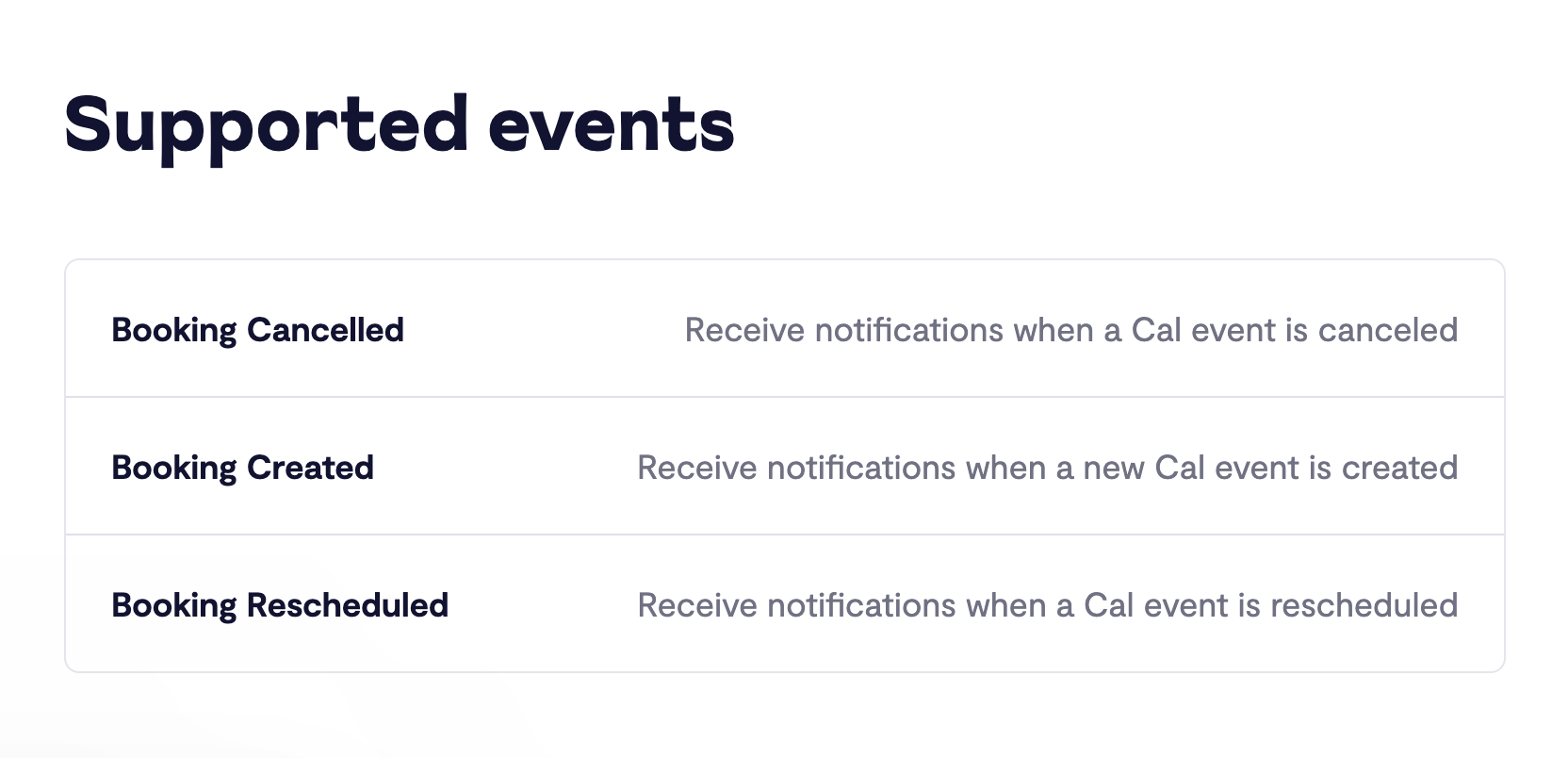Click the Cal event rescheduled notification description
Screen dimensions: 1568x758
tap(1047, 605)
